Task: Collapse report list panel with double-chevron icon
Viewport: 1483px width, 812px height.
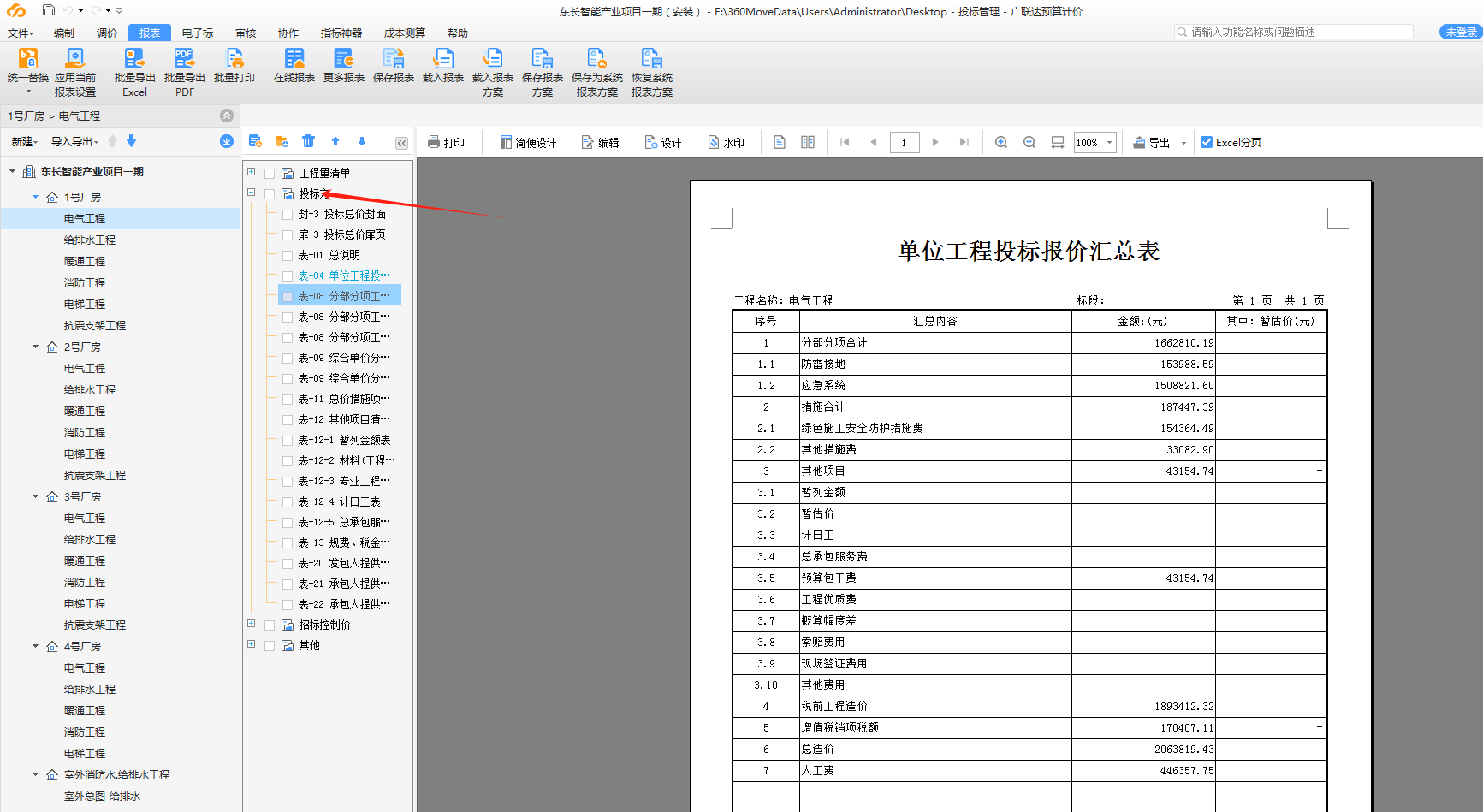Action: (x=401, y=143)
